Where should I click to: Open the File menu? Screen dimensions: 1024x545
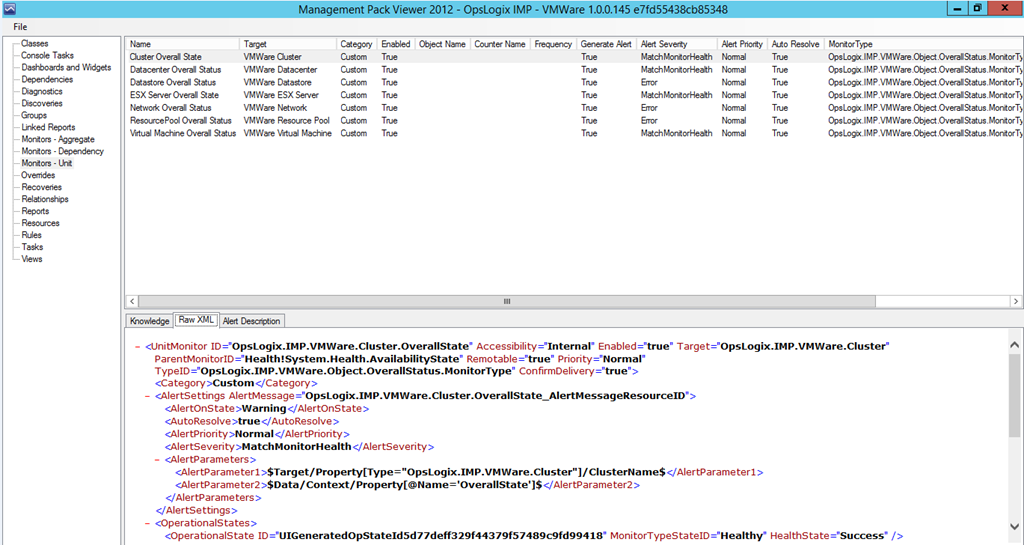pos(20,26)
